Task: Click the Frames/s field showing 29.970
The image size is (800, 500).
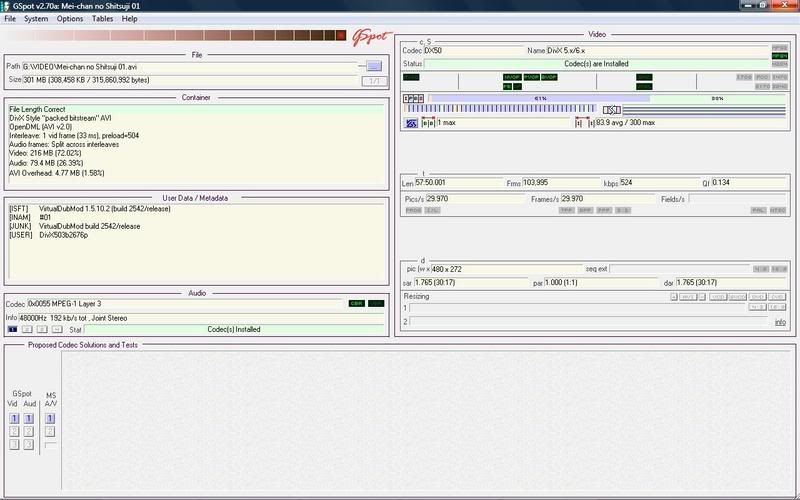Action: (x=608, y=199)
